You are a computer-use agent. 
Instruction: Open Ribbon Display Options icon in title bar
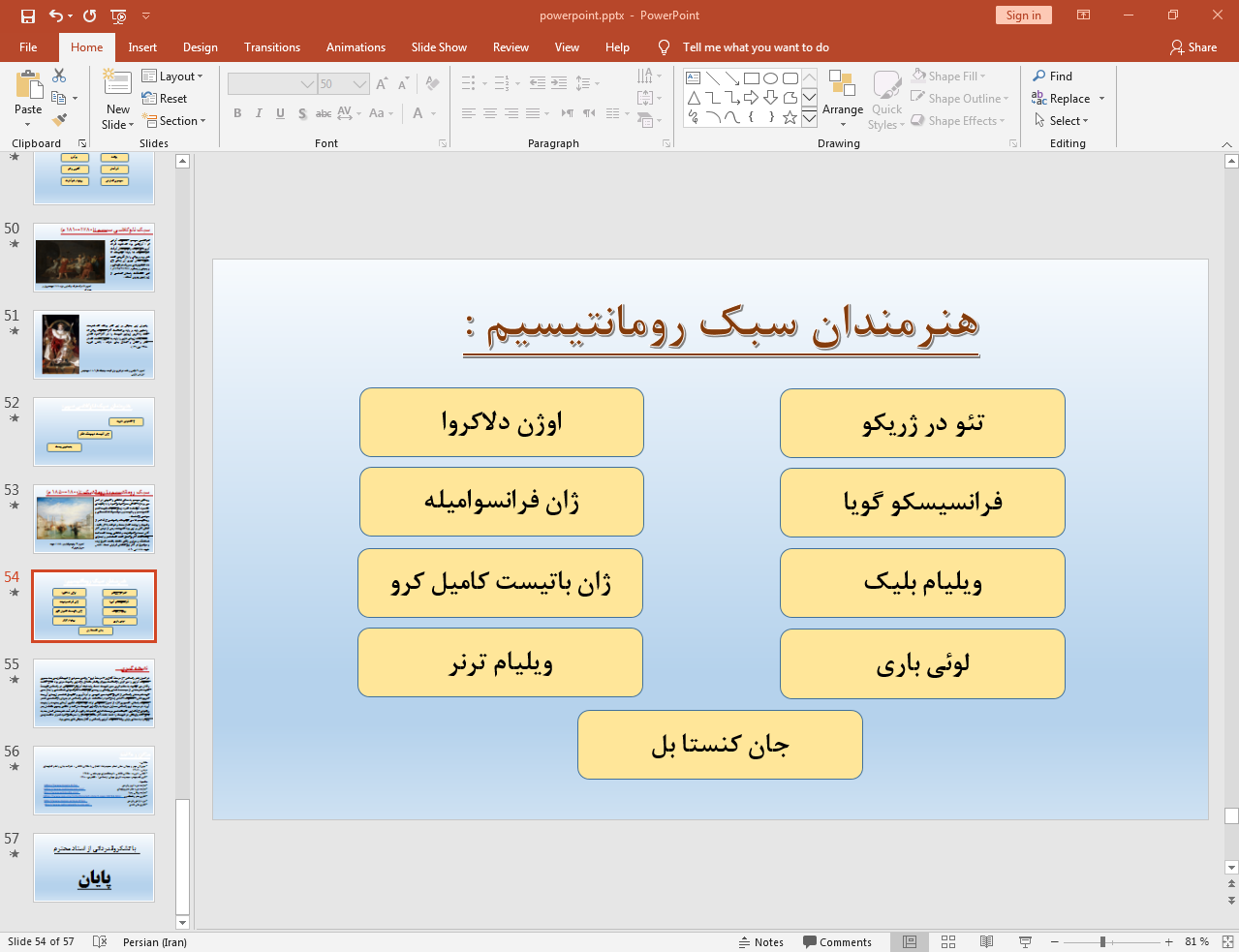1084,15
